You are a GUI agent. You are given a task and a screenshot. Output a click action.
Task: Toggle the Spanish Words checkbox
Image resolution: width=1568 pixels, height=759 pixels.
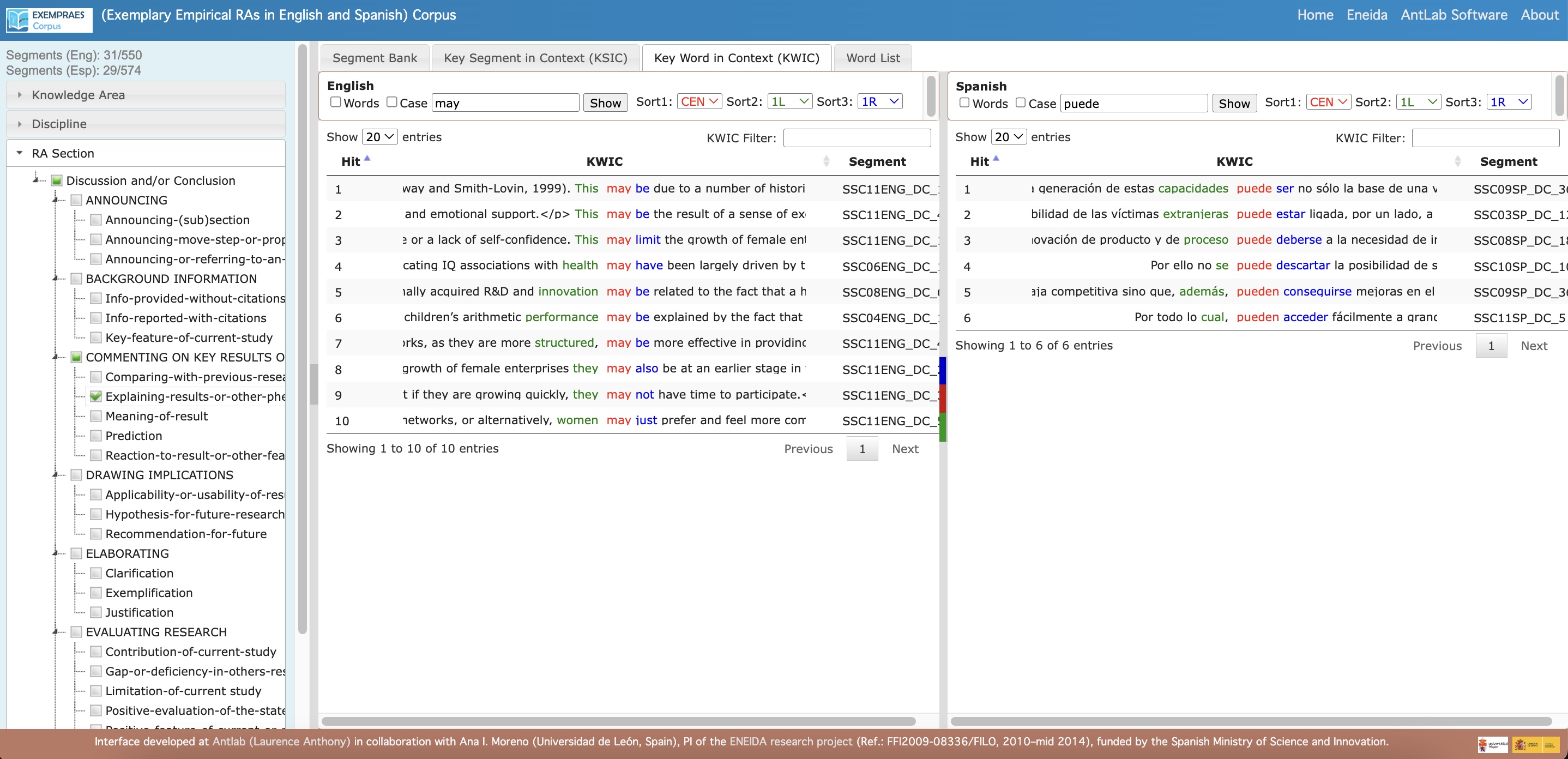(964, 103)
